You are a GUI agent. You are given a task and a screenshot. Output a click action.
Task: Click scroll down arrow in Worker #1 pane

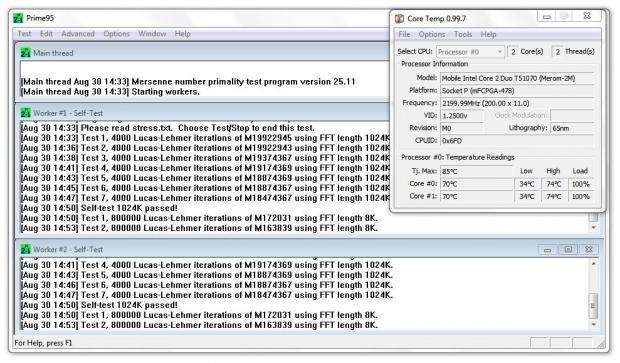[x=594, y=228]
